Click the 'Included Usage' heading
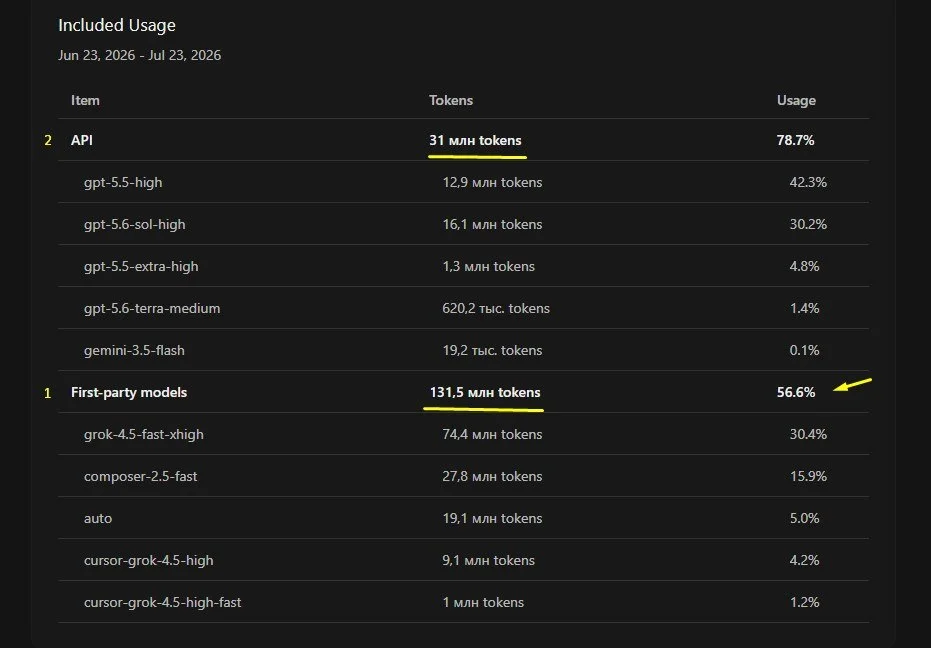Image resolution: width=931 pixels, height=648 pixels. (x=117, y=26)
